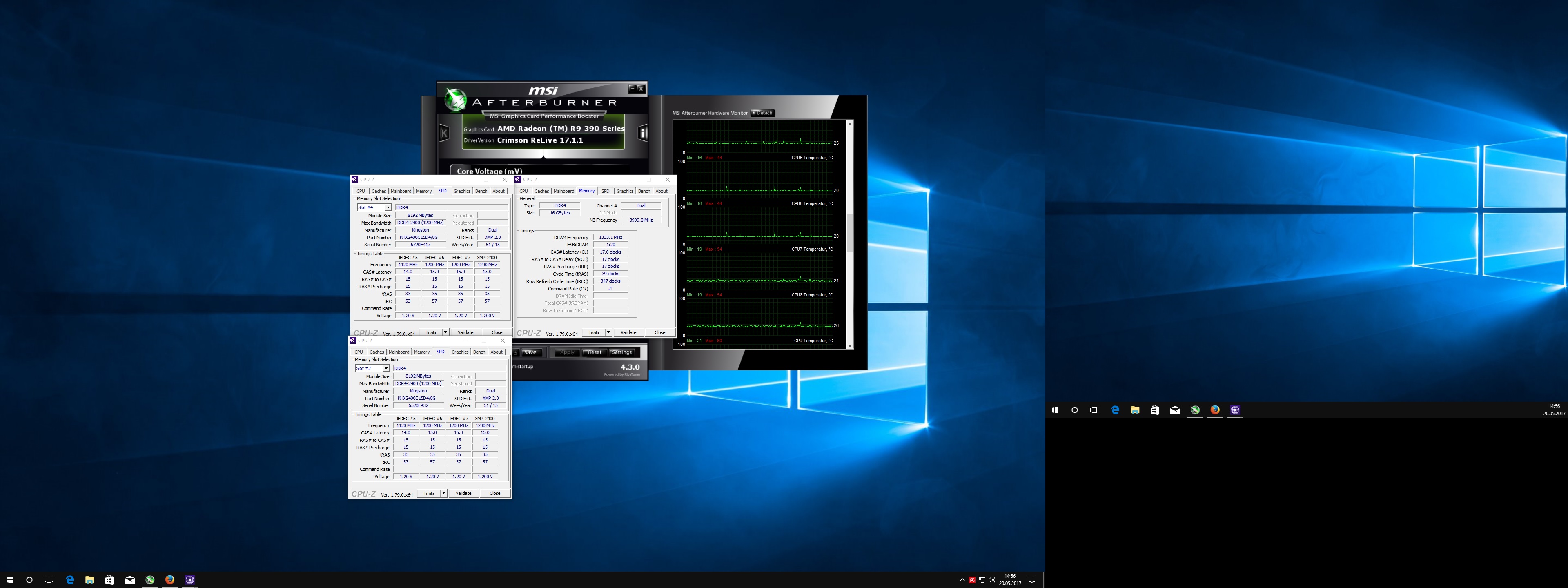Click the system tray volume speaker icon
Image resolution: width=1568 pixels, height=588 pixels.
[x=992, y=580]
